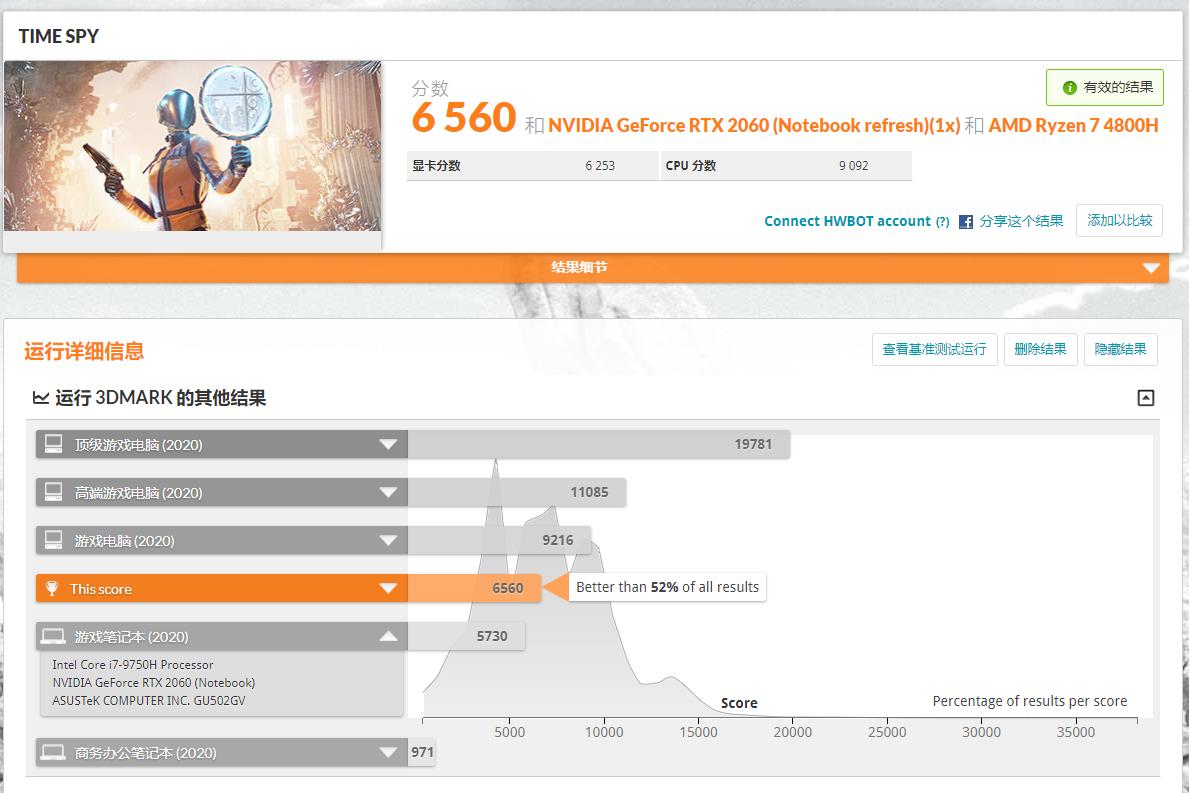Expand the 游戏电脑 (2020) dropdown arrow
Viewport: 1189px width, 793px height.
coord(390,540)
